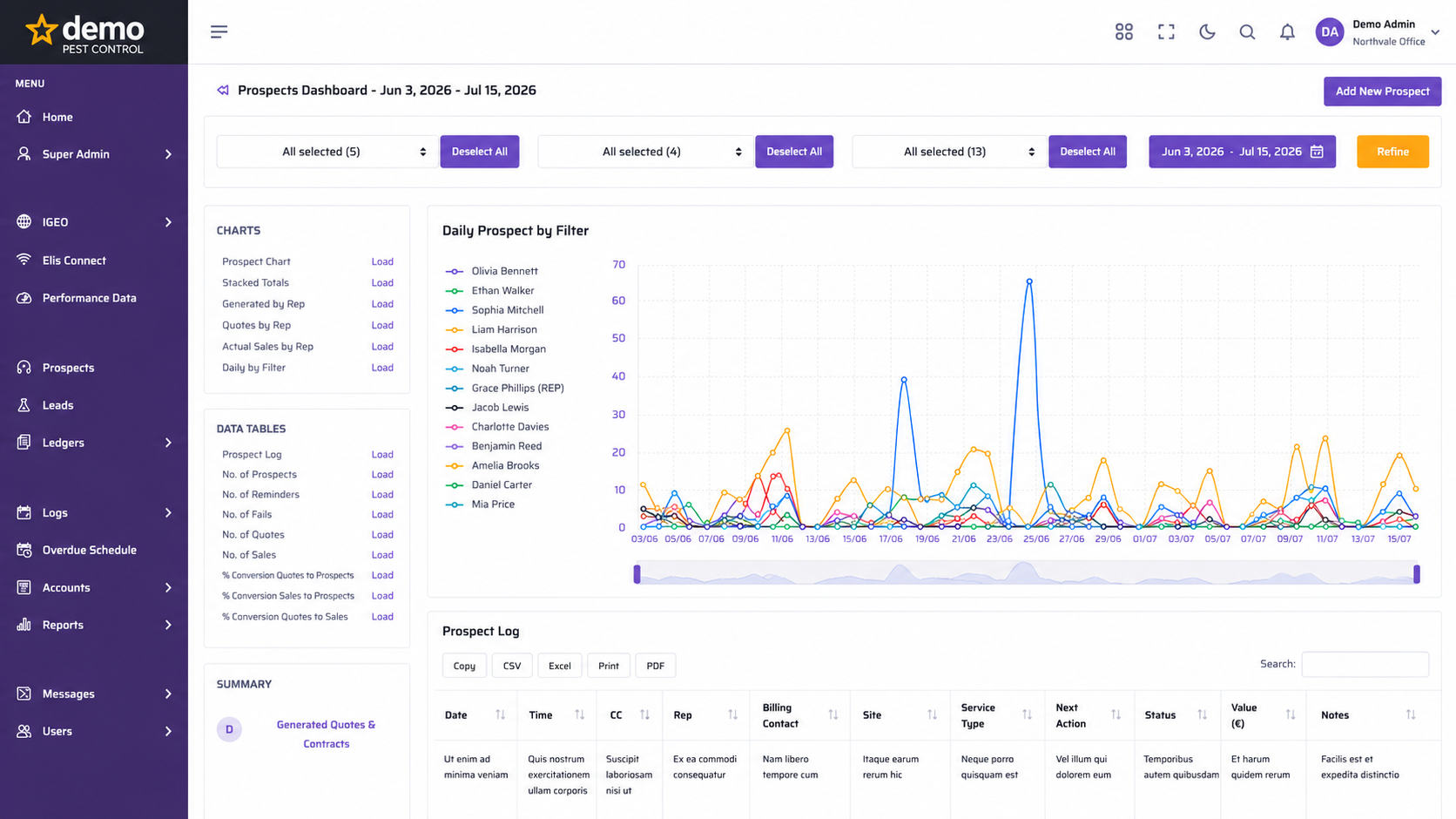Open the date range picker Jun 3 - Jul 15
Image resolution: width=1456 pixels, height=819 pixels.
coord(1242,152)
